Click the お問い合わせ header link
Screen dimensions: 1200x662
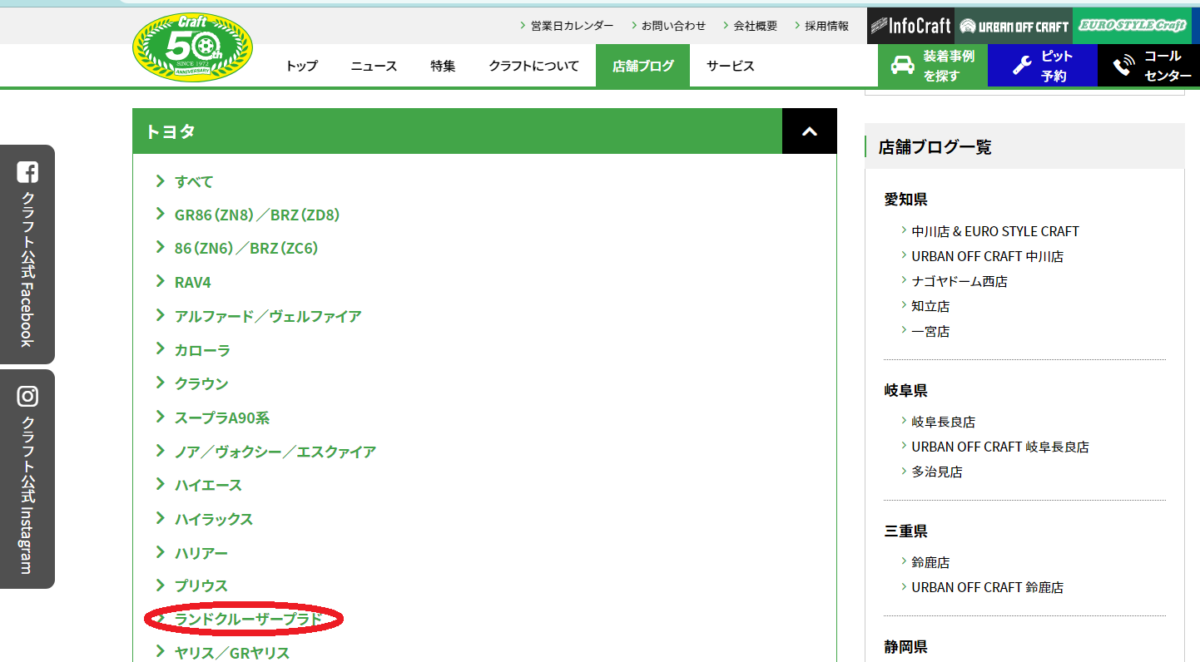point(673,26)
